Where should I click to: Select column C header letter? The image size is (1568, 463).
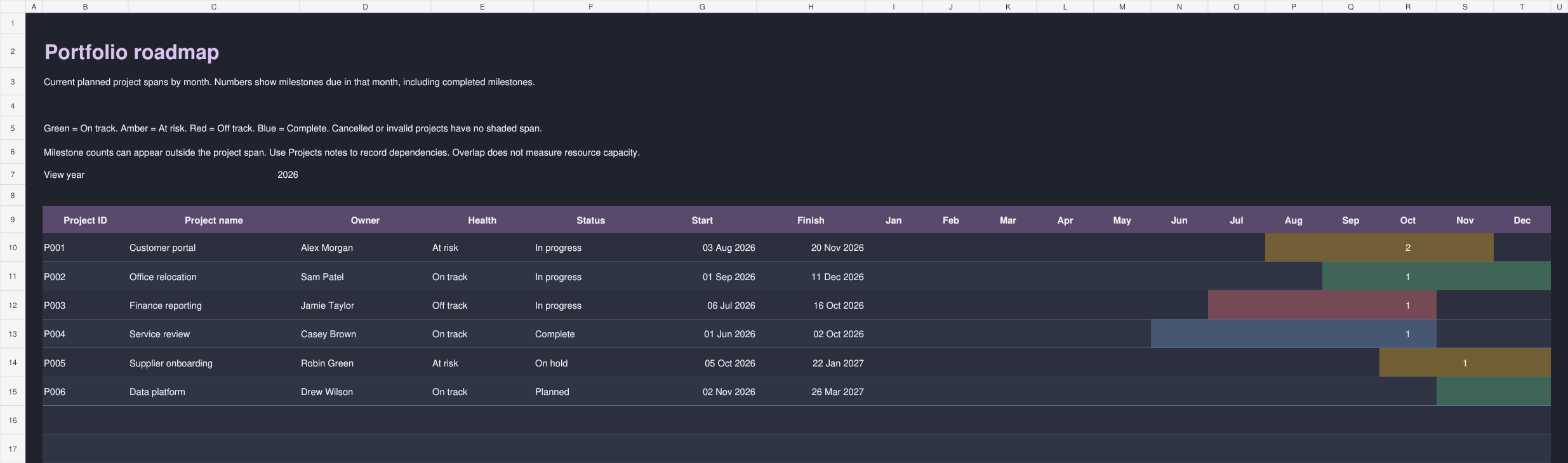[x=214, y=6]
